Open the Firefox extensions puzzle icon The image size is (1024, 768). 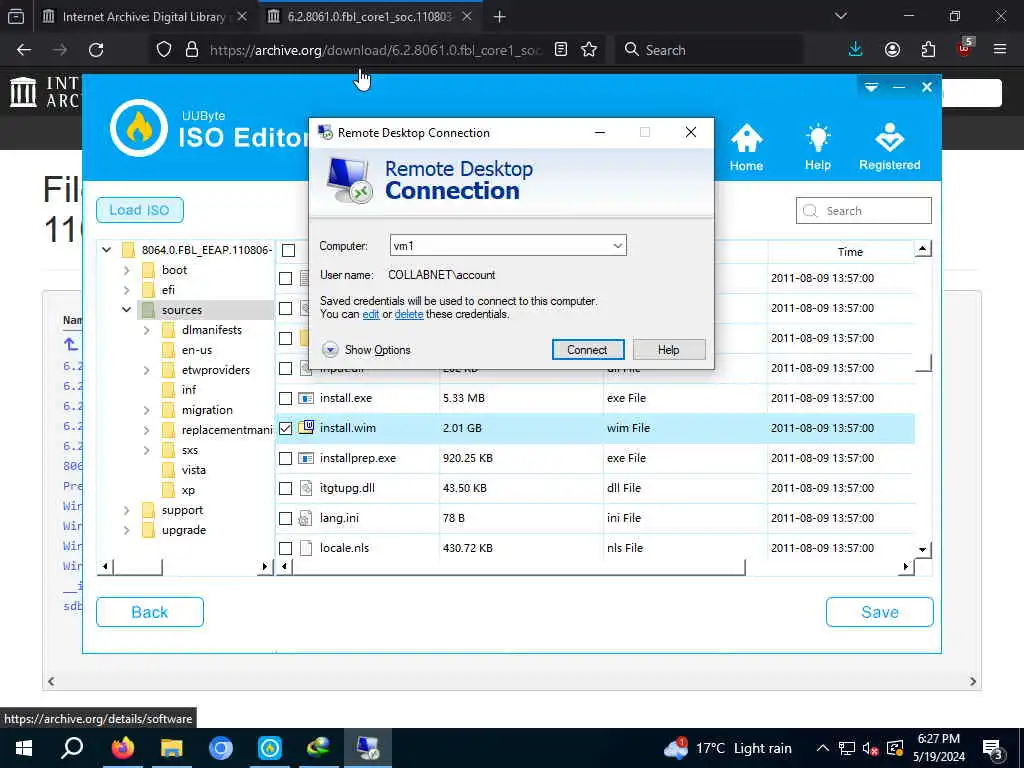[928, 50]
